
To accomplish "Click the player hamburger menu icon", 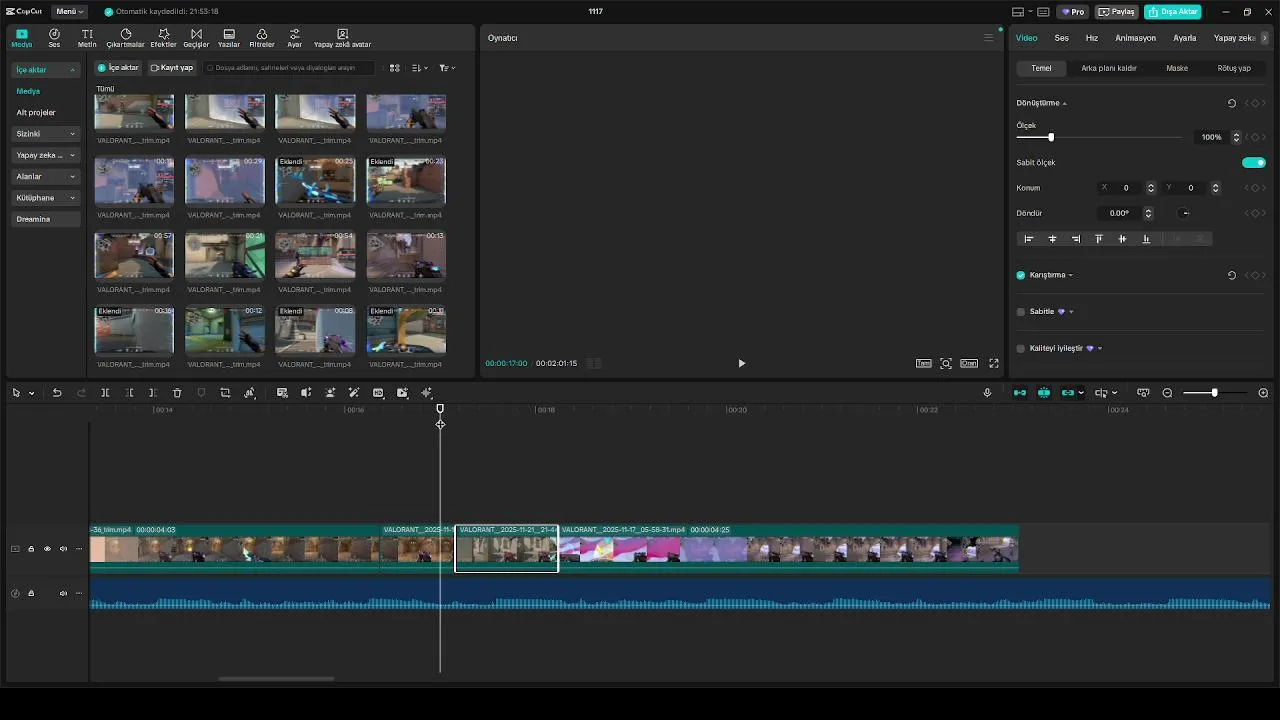I will tap(989, 38).
